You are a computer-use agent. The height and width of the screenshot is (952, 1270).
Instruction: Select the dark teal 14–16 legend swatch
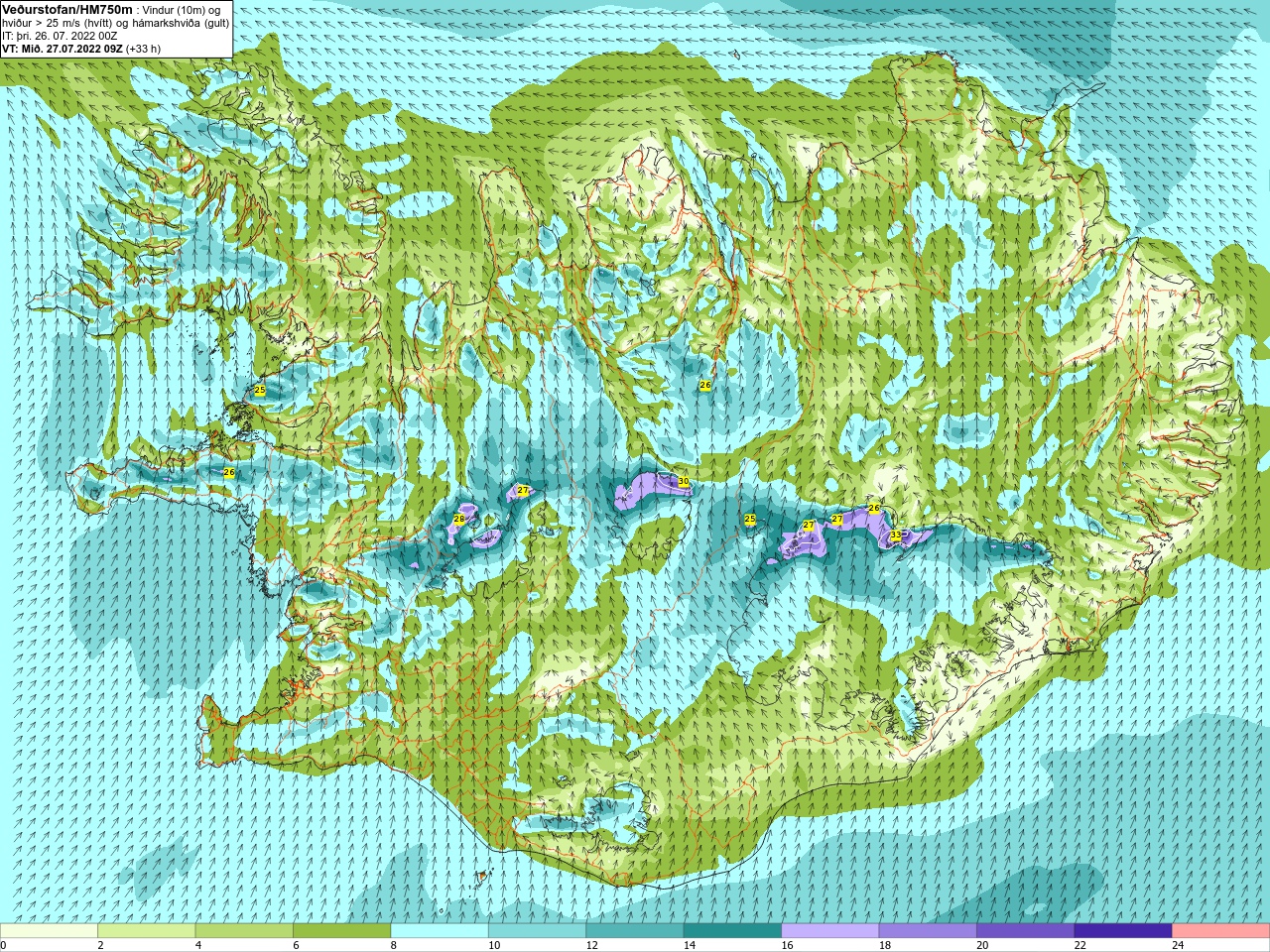[x=732, y=930]
